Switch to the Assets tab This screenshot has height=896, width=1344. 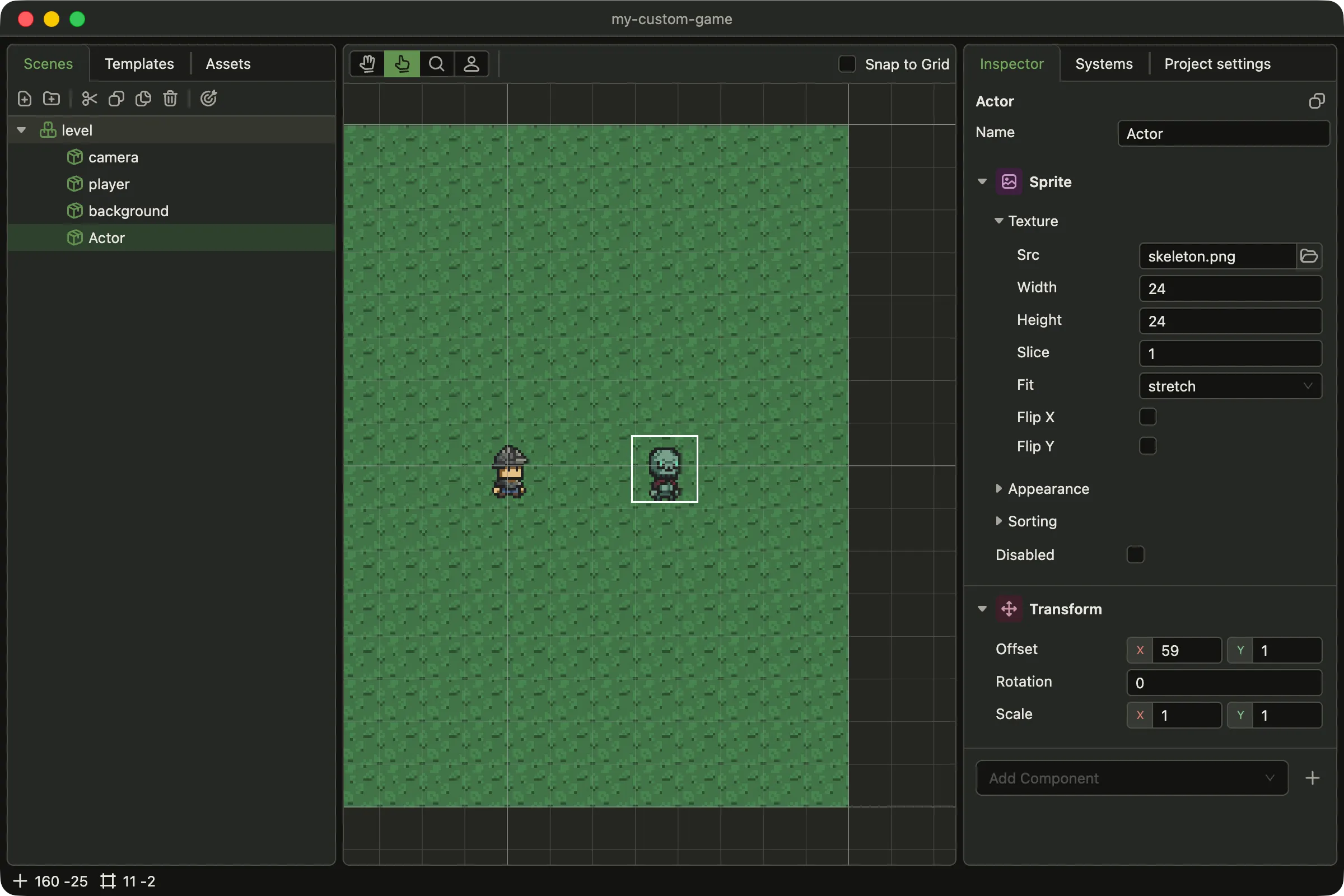tap(228, 64)
